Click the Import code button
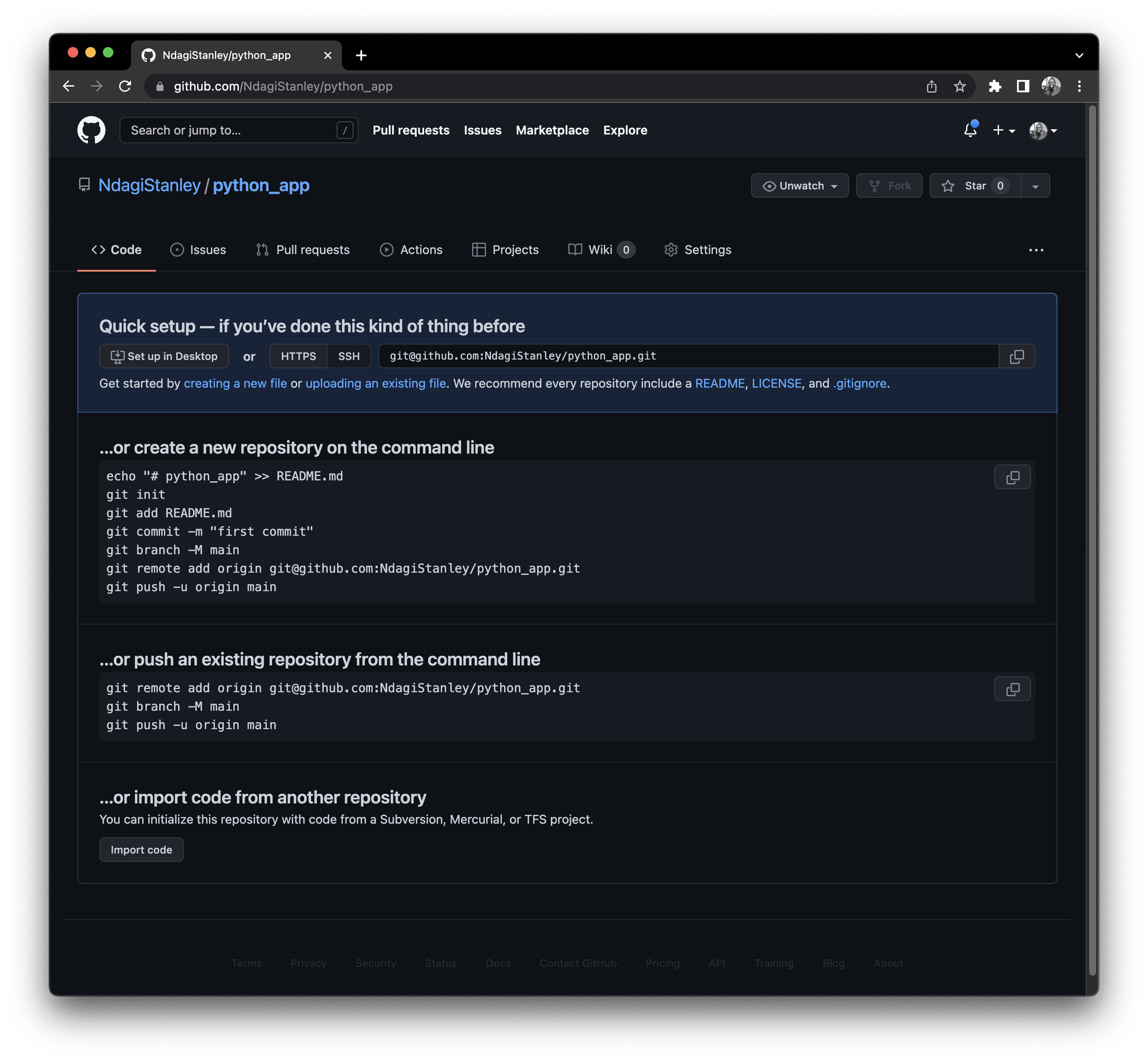 [141, 849]
